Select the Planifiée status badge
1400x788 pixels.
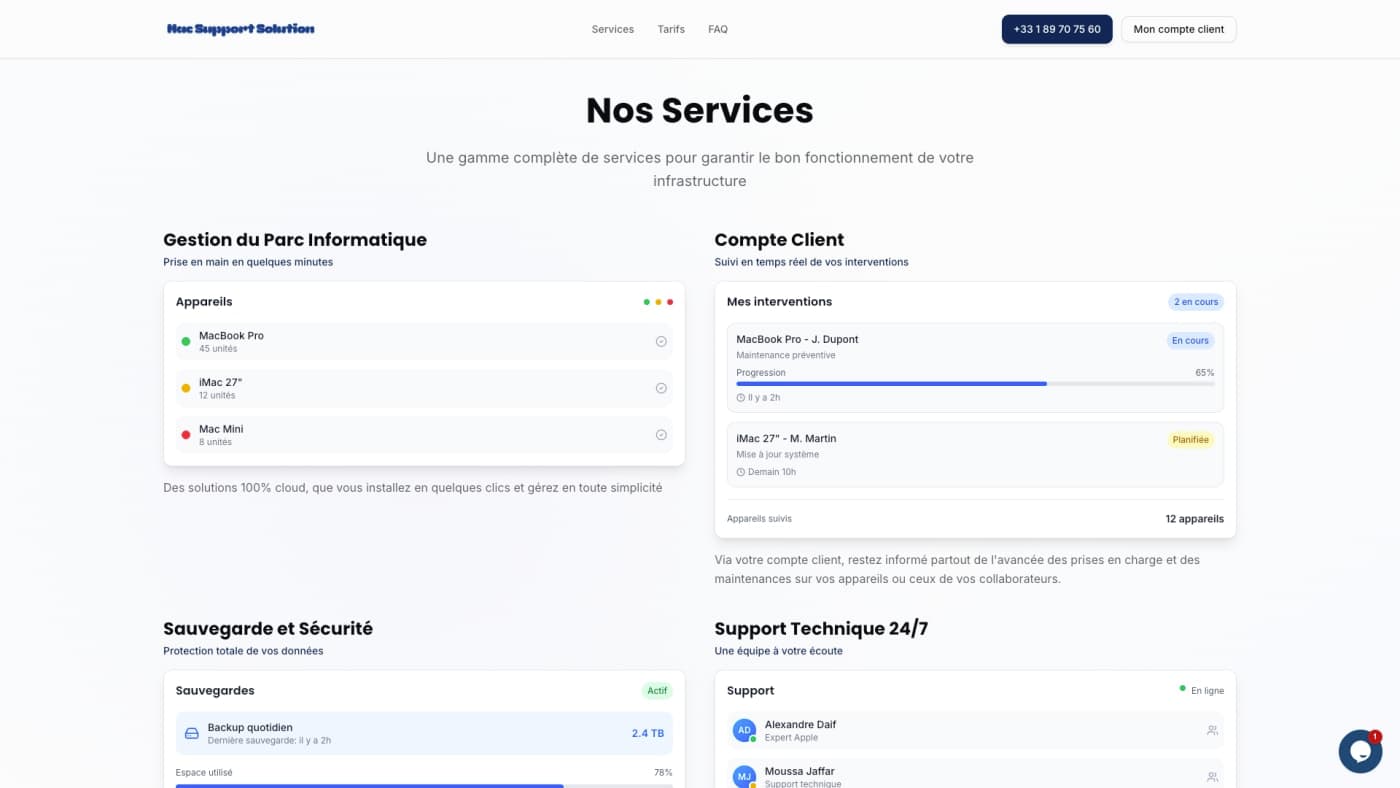tap(1190, 440)
